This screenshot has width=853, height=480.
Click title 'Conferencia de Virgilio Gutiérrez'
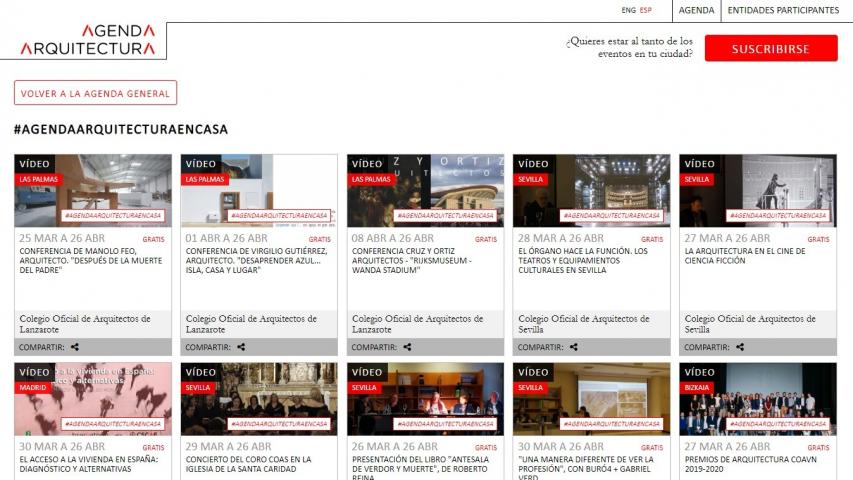click(x=256, y=261)
